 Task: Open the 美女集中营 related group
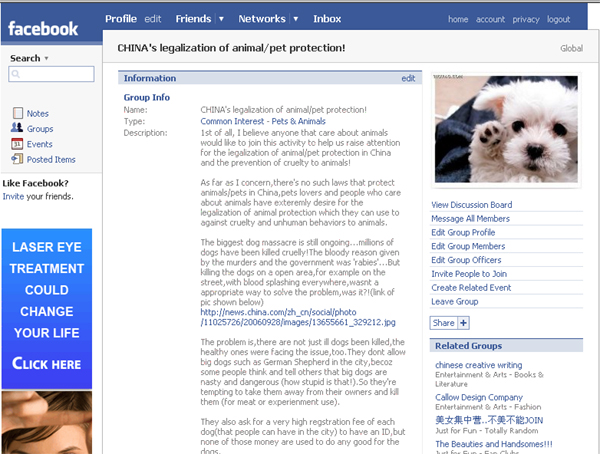[489, 420]
